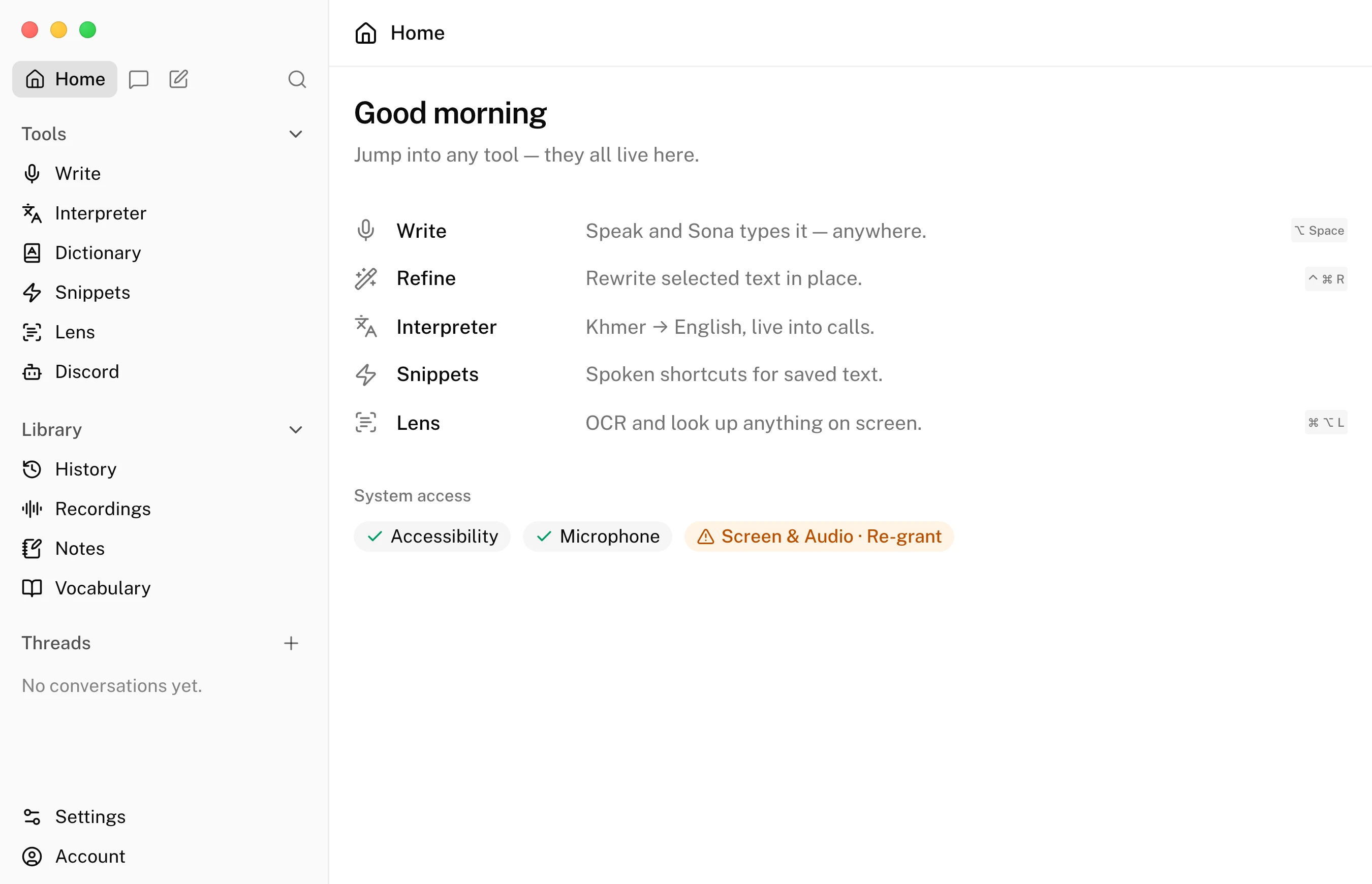
Task: Open Dictionary from the sidebar
Action: pyautogui.click(x=163, y=252)
